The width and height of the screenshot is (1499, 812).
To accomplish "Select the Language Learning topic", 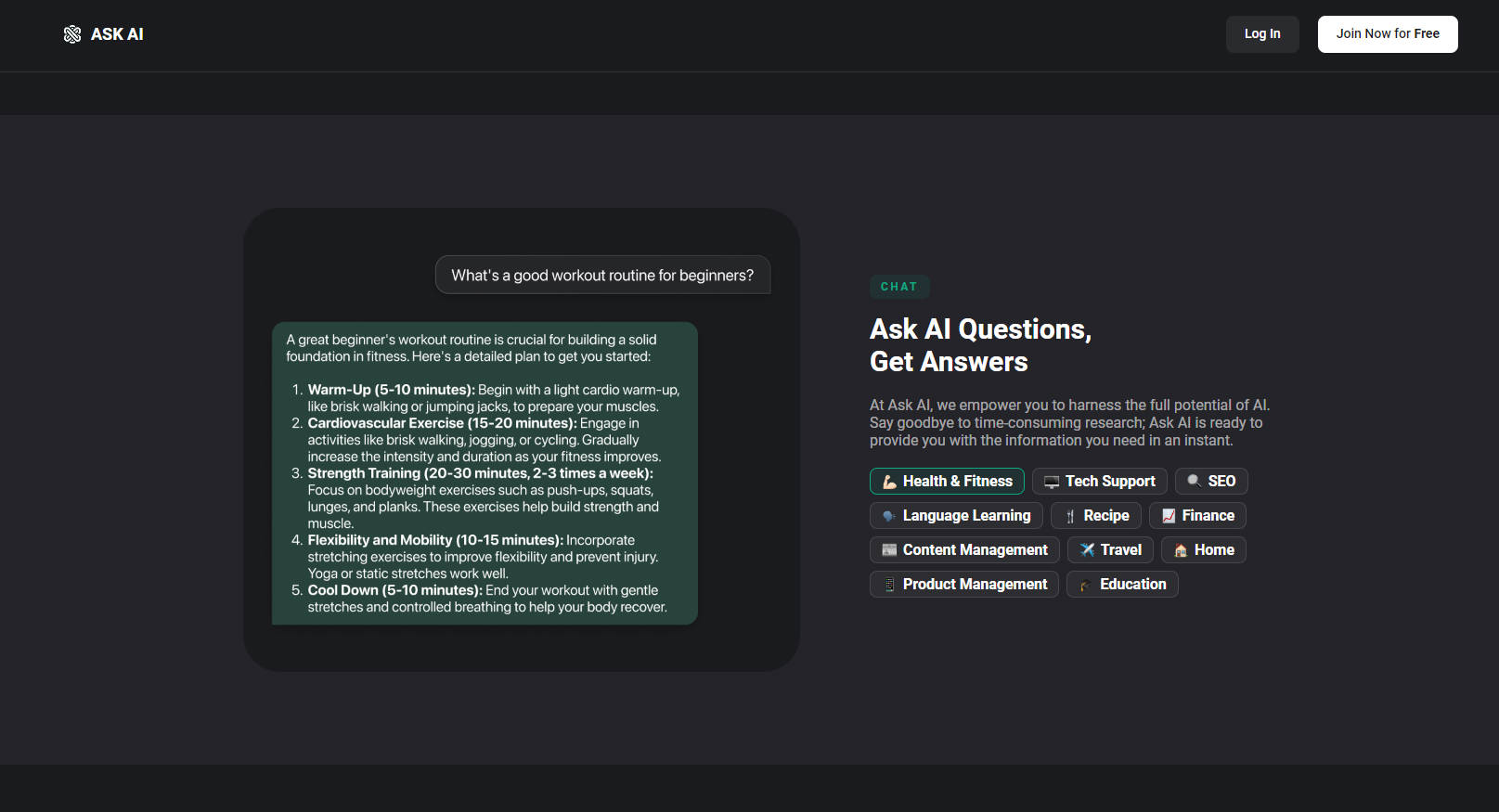I will click(x=956, y=516).
